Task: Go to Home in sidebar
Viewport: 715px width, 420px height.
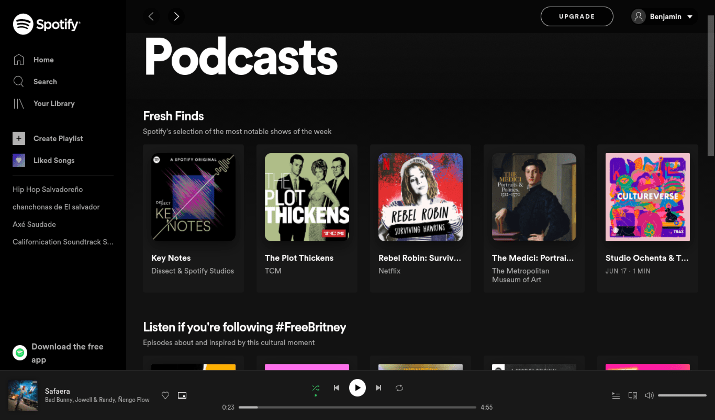Action: click(x=43, y=60)
